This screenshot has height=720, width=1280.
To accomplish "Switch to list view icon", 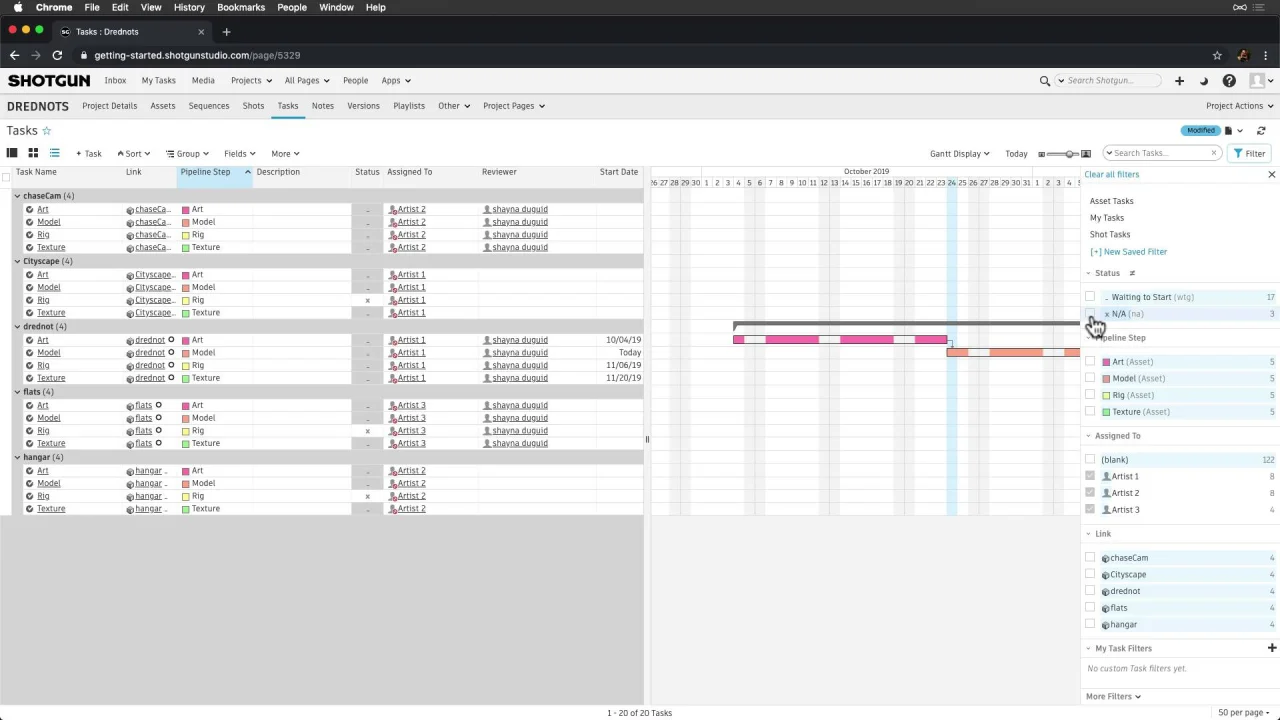I will click(x=54, y=153).
